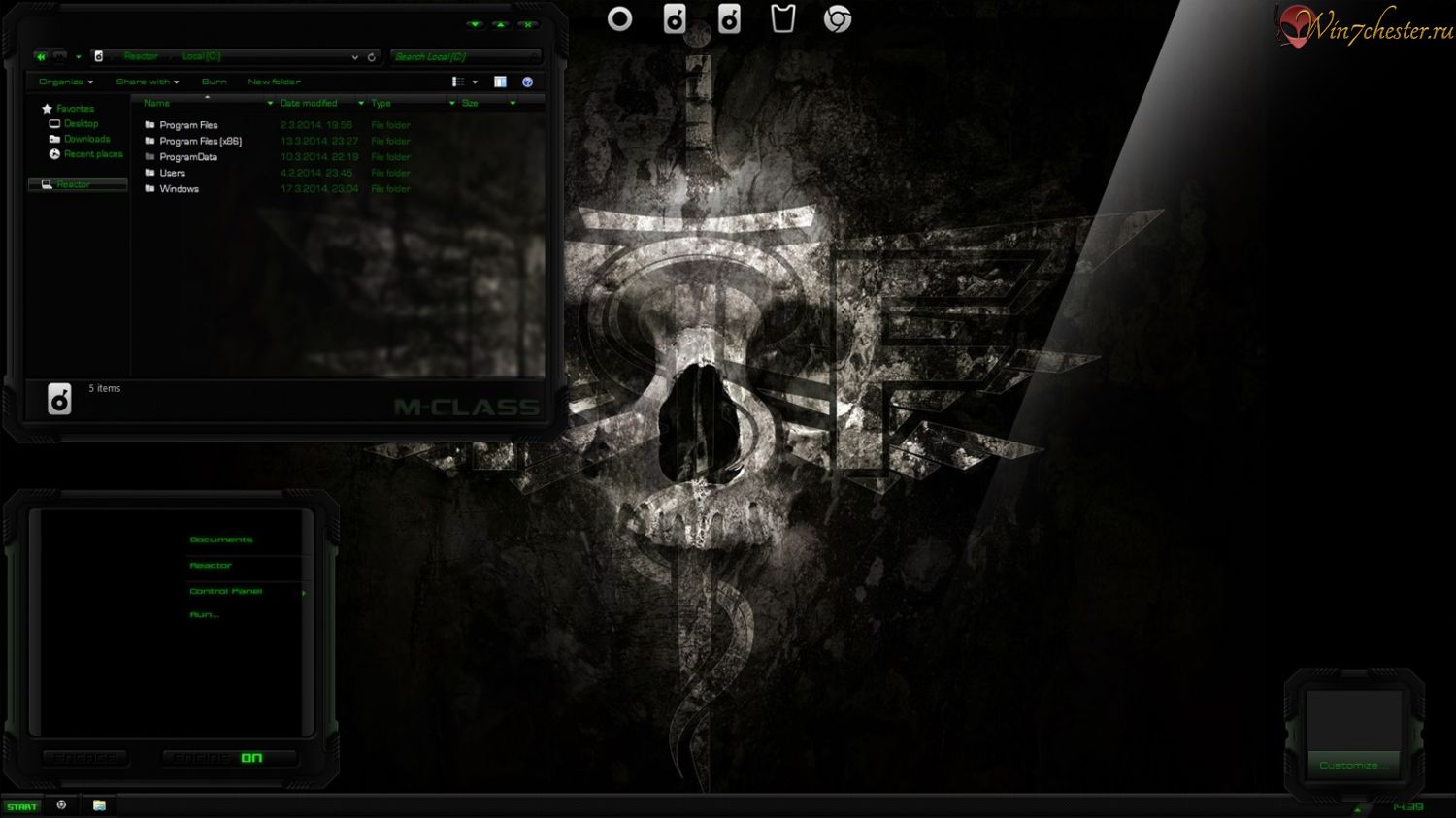Click the START button on the taskbar
The height and width of the screenshot is (818, 1456).
(21, 806)
